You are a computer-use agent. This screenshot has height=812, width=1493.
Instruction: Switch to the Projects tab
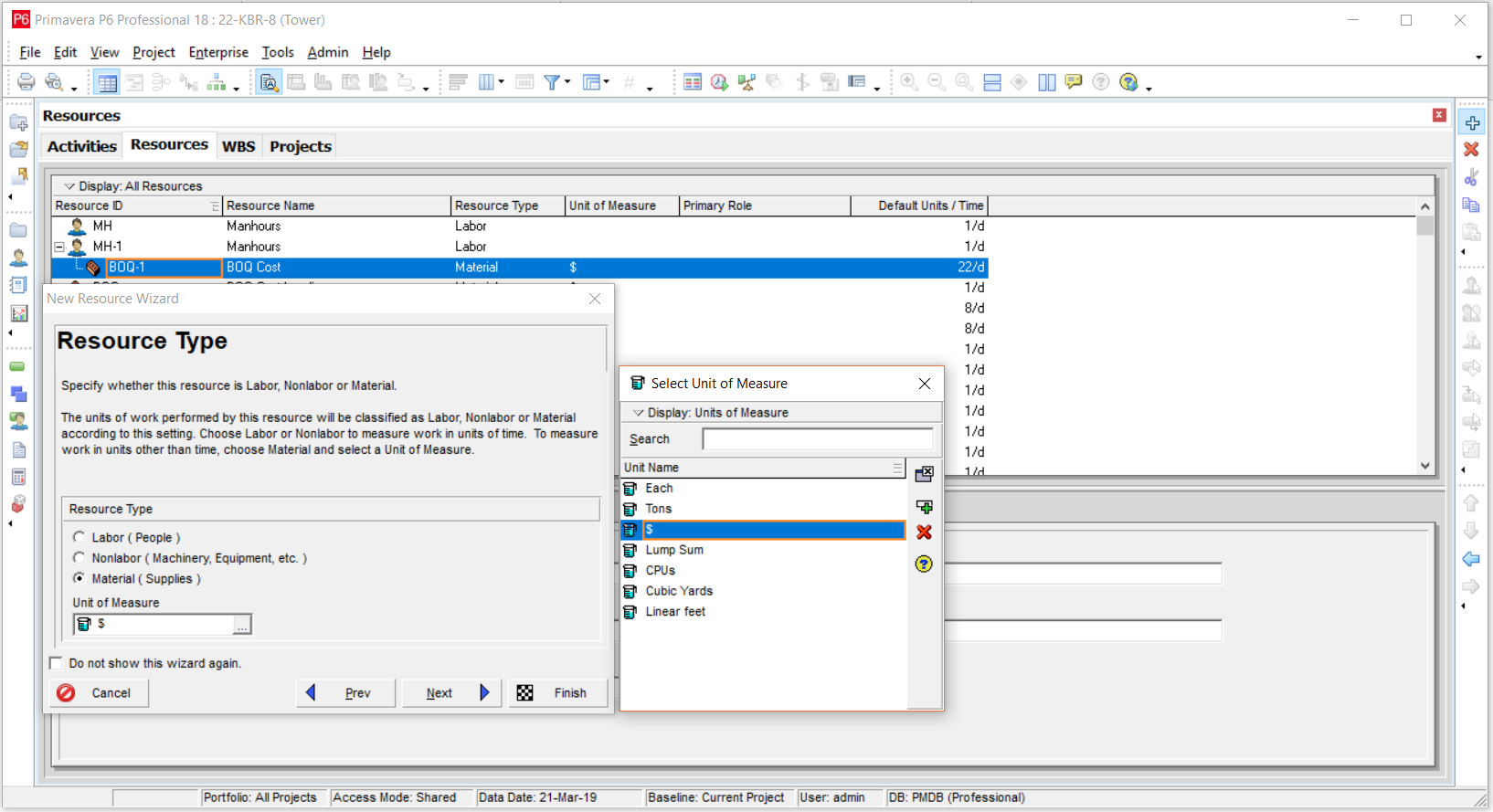tap(301, 146)
